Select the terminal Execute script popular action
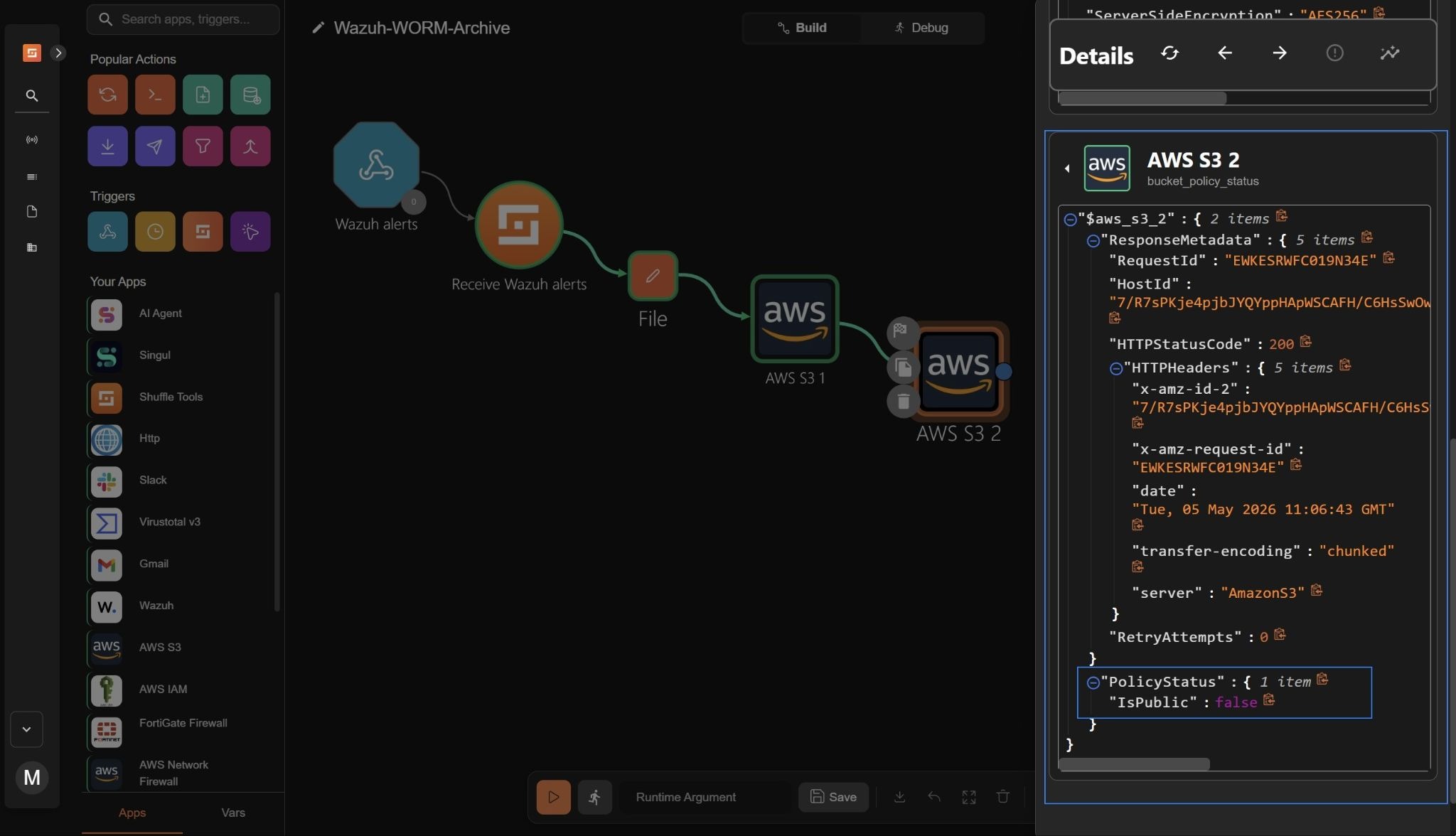1456x836 pixels. point(155,95)
